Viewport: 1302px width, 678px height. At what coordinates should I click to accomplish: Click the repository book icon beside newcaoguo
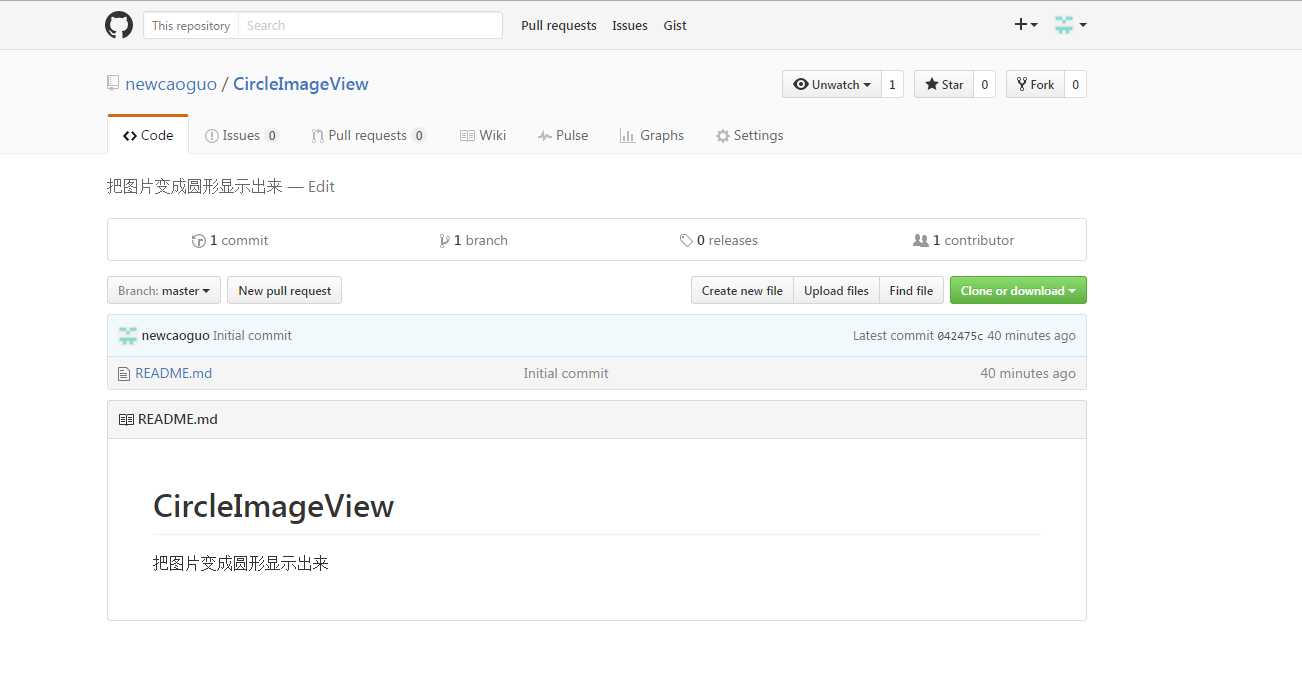(113, 83)
